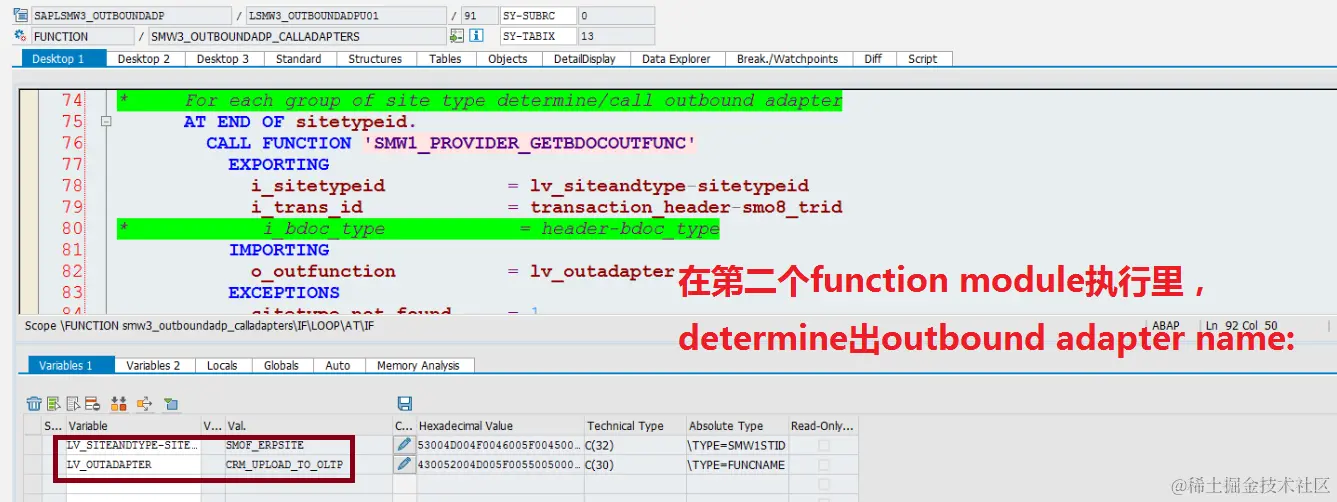The image size is (1337, 502).
Task: Switch to the Desktop 2 tab
Action: (x=144, y=59)
